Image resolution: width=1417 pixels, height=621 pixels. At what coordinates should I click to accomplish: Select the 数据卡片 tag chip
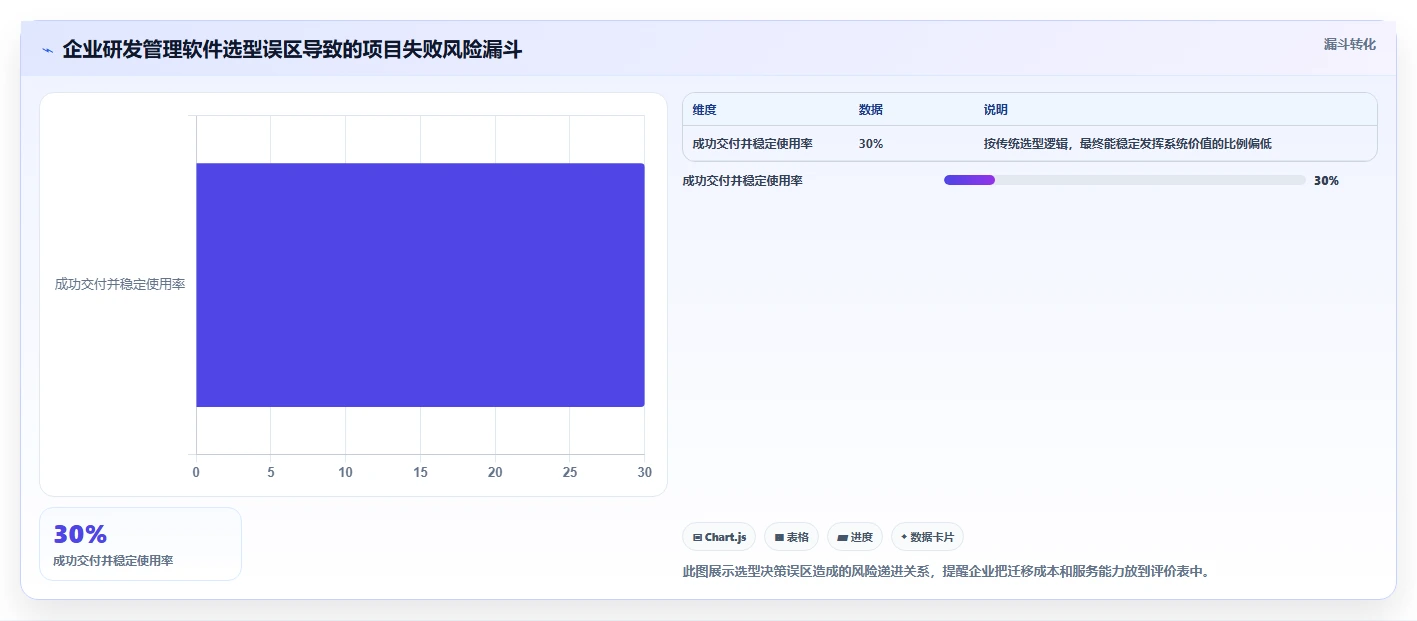(927, 537)
